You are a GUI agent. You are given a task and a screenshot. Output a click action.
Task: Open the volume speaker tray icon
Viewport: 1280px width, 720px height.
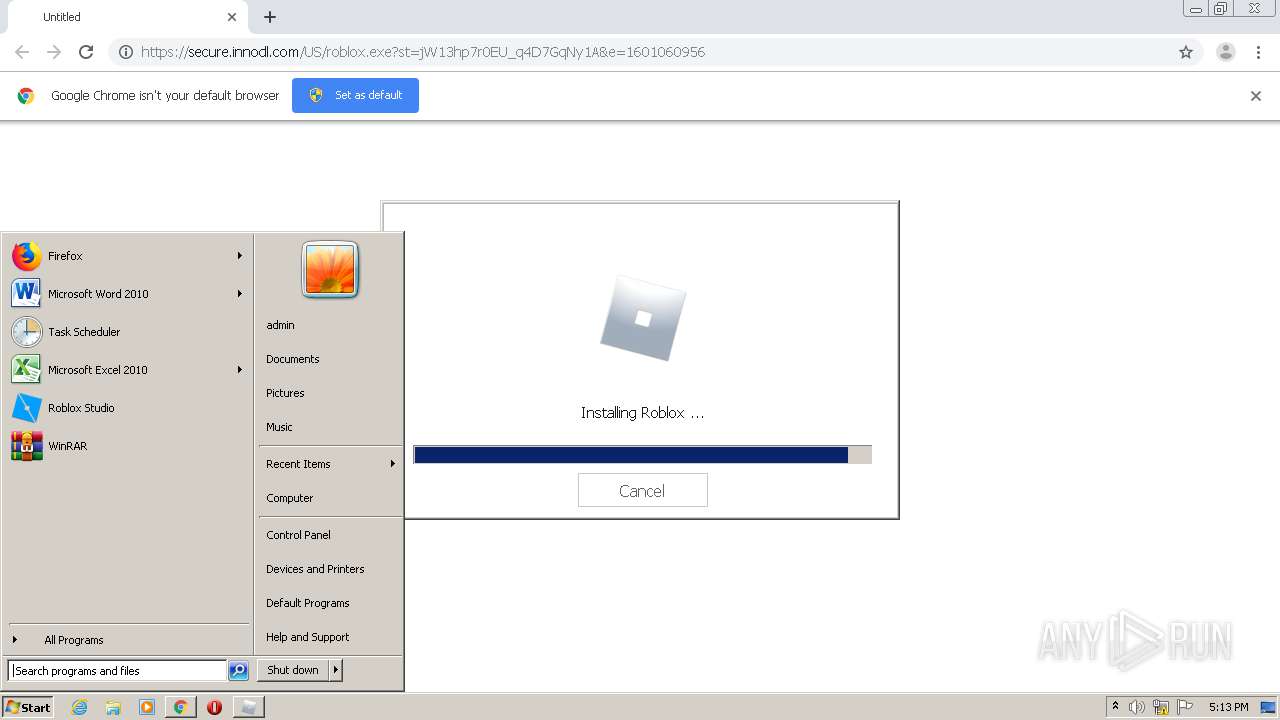[1137, 707]
